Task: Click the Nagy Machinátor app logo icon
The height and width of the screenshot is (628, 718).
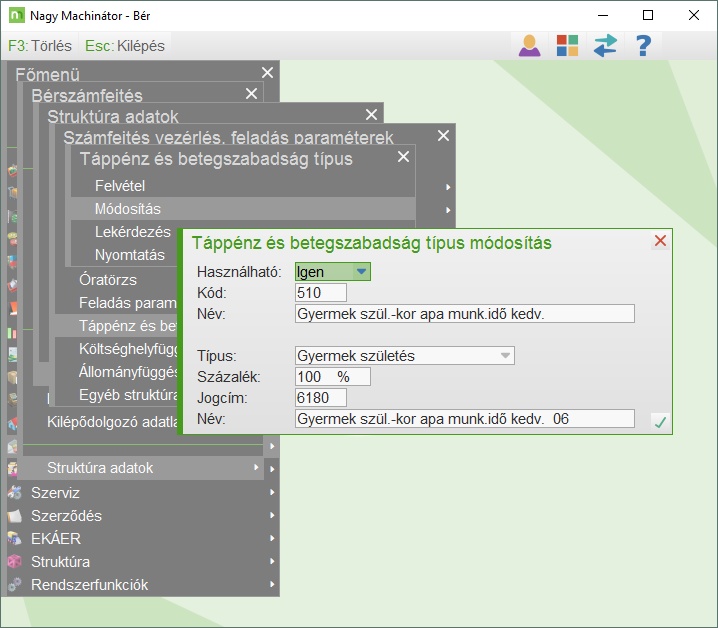Action: 16,15
